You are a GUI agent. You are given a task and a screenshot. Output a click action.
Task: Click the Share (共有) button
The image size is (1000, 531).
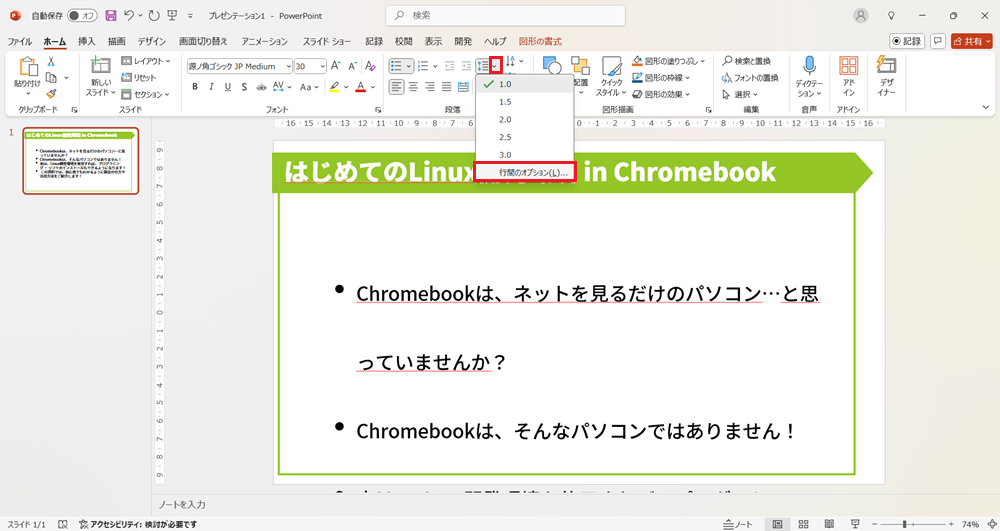pyautogui.click(x=972, y=41)
